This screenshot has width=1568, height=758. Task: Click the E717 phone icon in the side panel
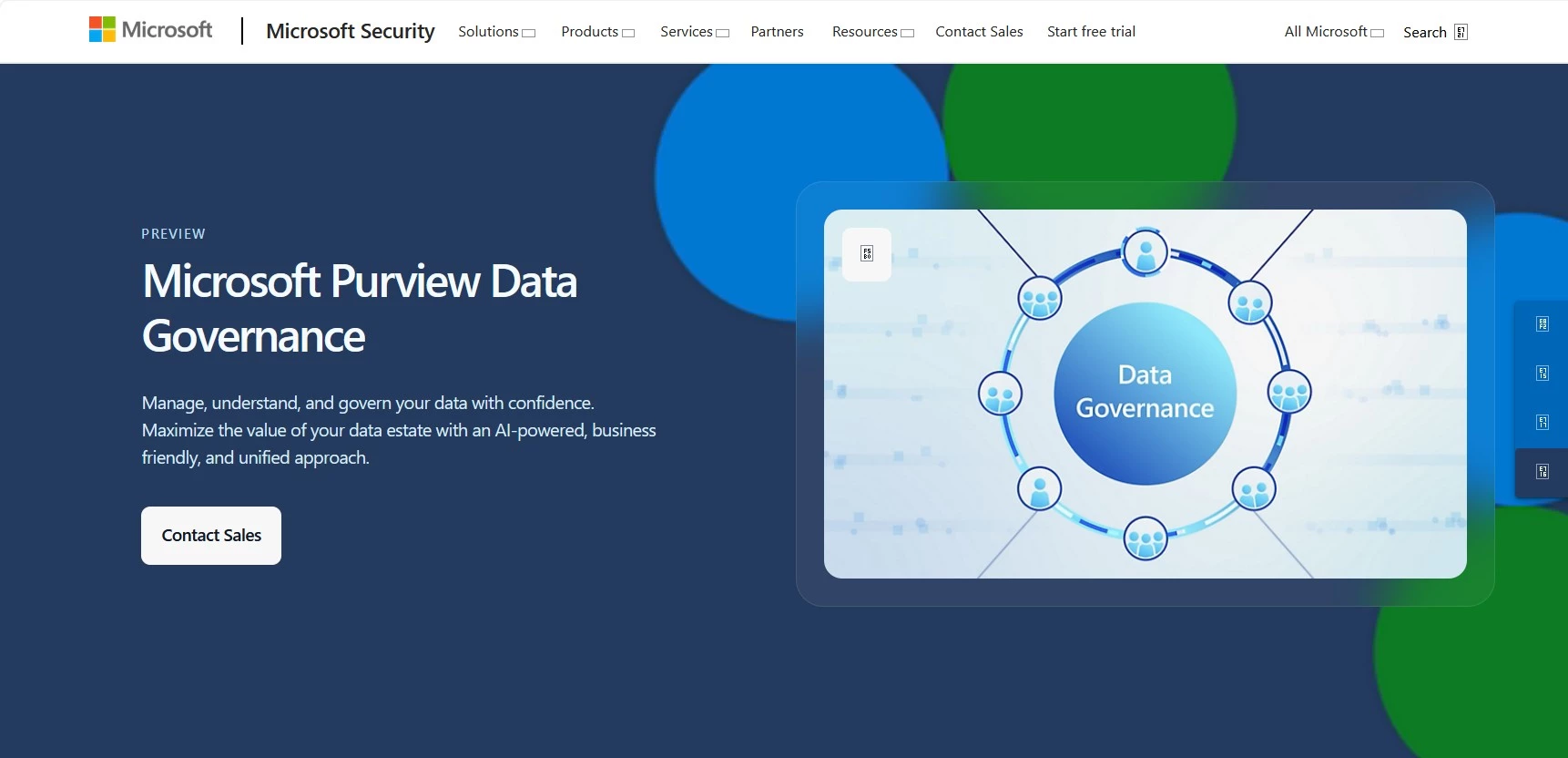[1542, 423]
